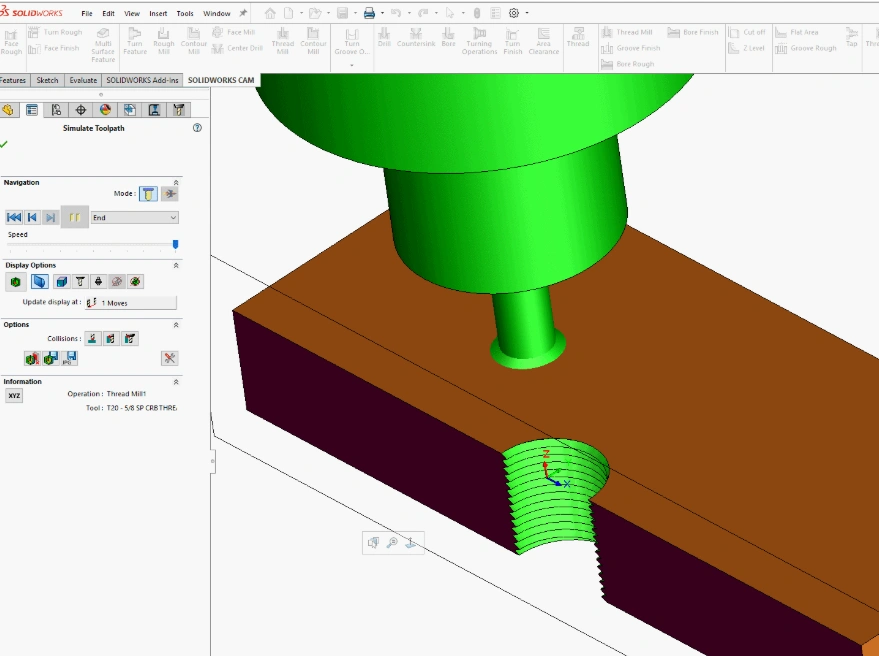
Task: Click the Update display at 1 Moves button
Action: pyautogui.click(x=131, y=303)
